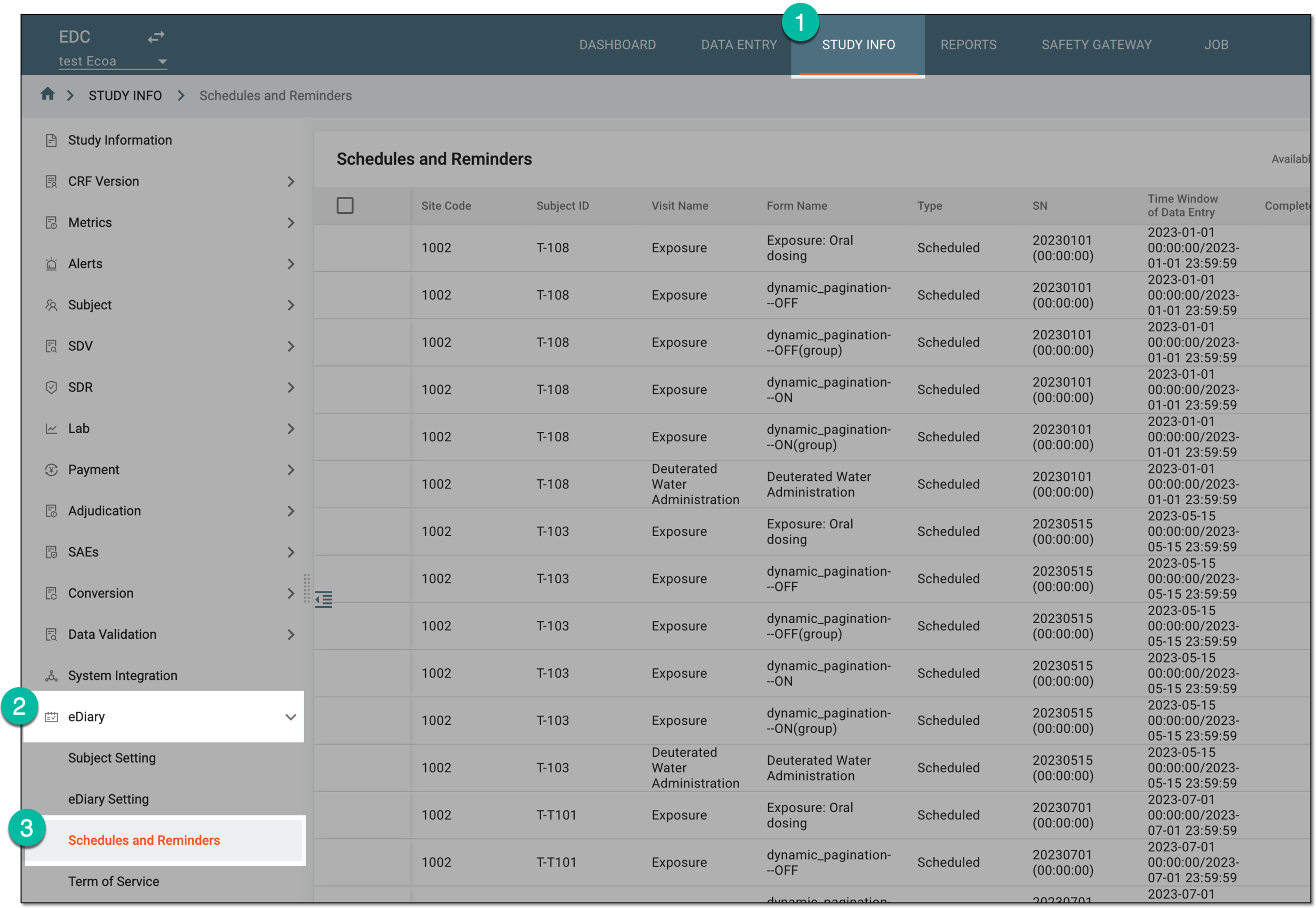
Task: Expand the Metrics chevron
Action: point(291,222)
